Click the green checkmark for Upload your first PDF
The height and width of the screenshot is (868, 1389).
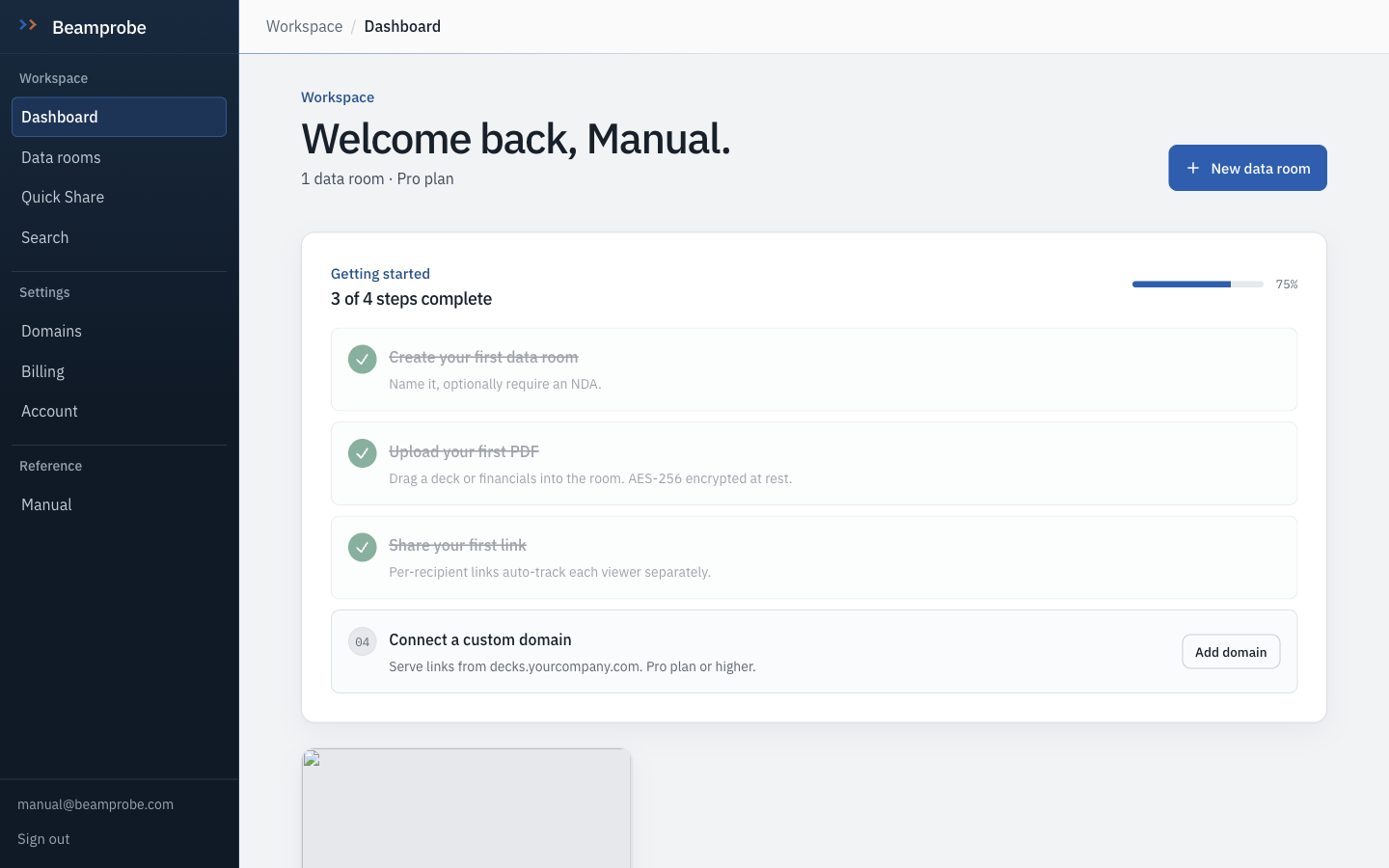point(363,453)
